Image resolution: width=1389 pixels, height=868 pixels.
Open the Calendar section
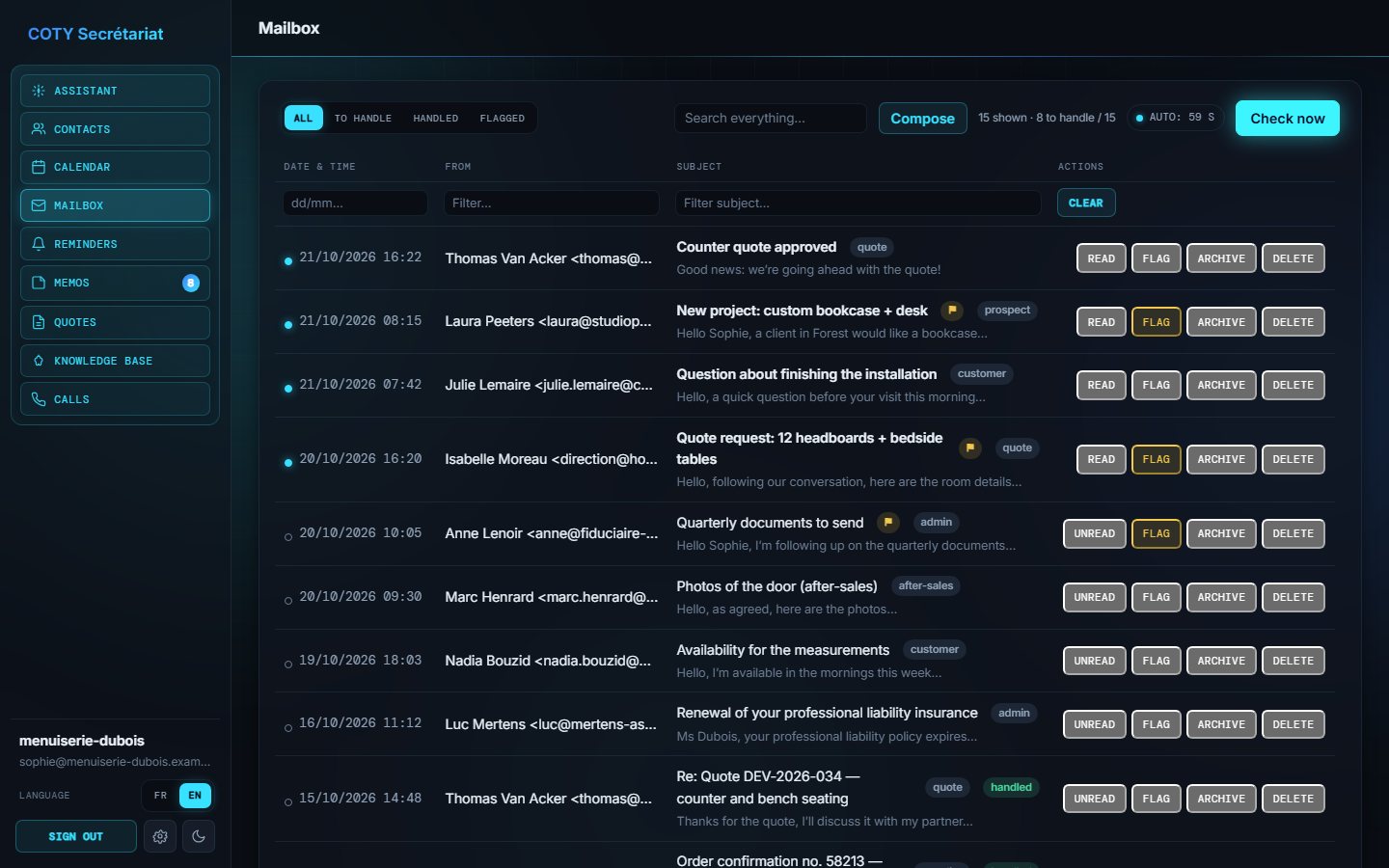115,167
